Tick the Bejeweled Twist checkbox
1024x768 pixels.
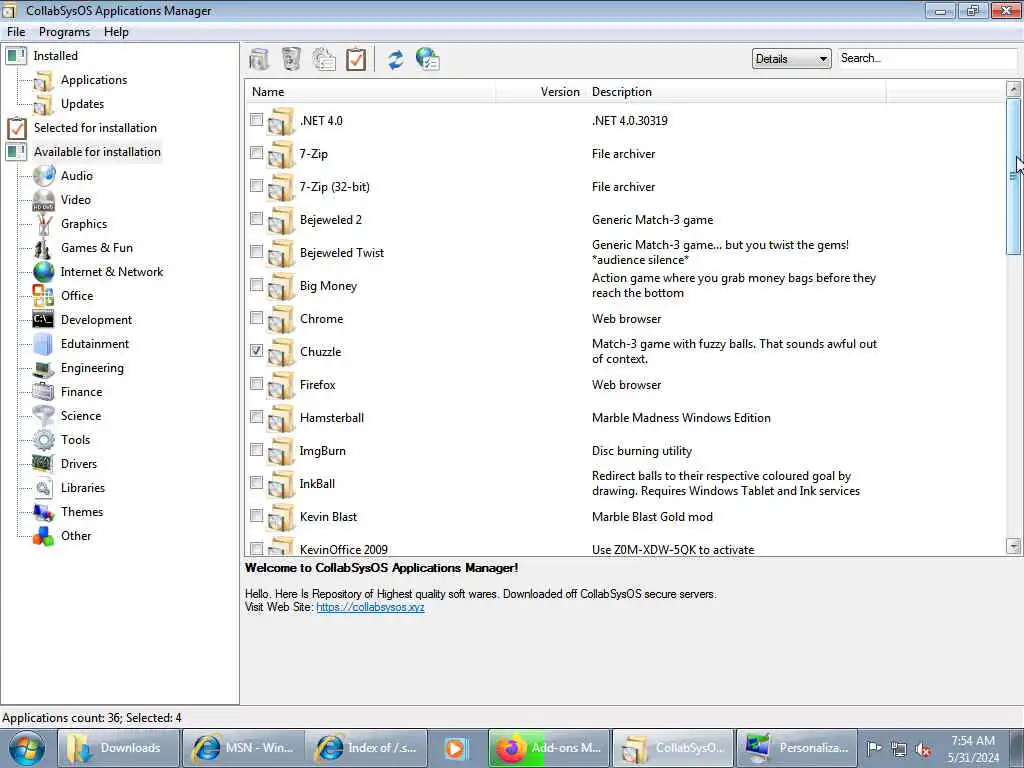click(257, 251)
